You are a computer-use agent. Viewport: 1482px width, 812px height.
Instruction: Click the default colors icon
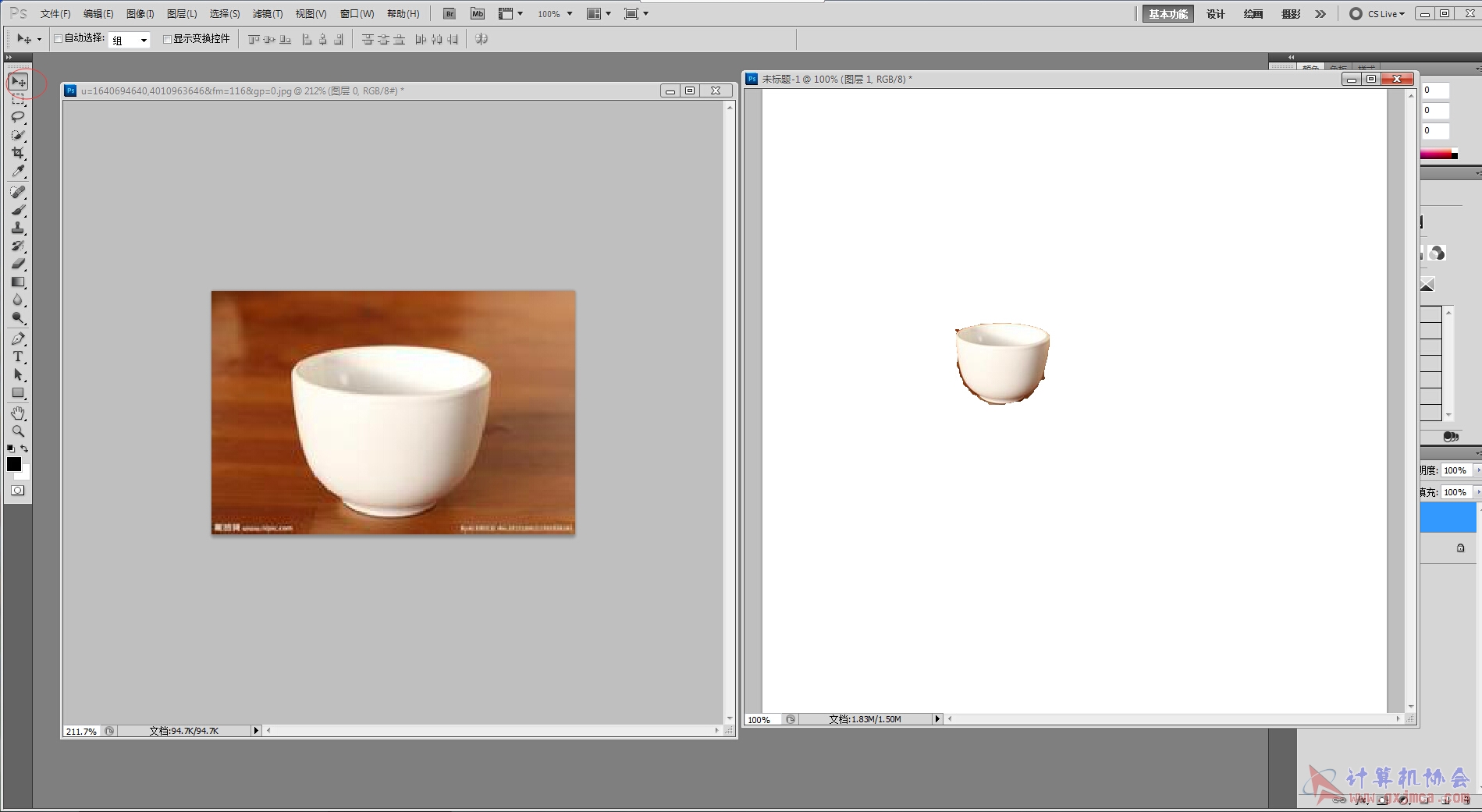coord(11,449)
